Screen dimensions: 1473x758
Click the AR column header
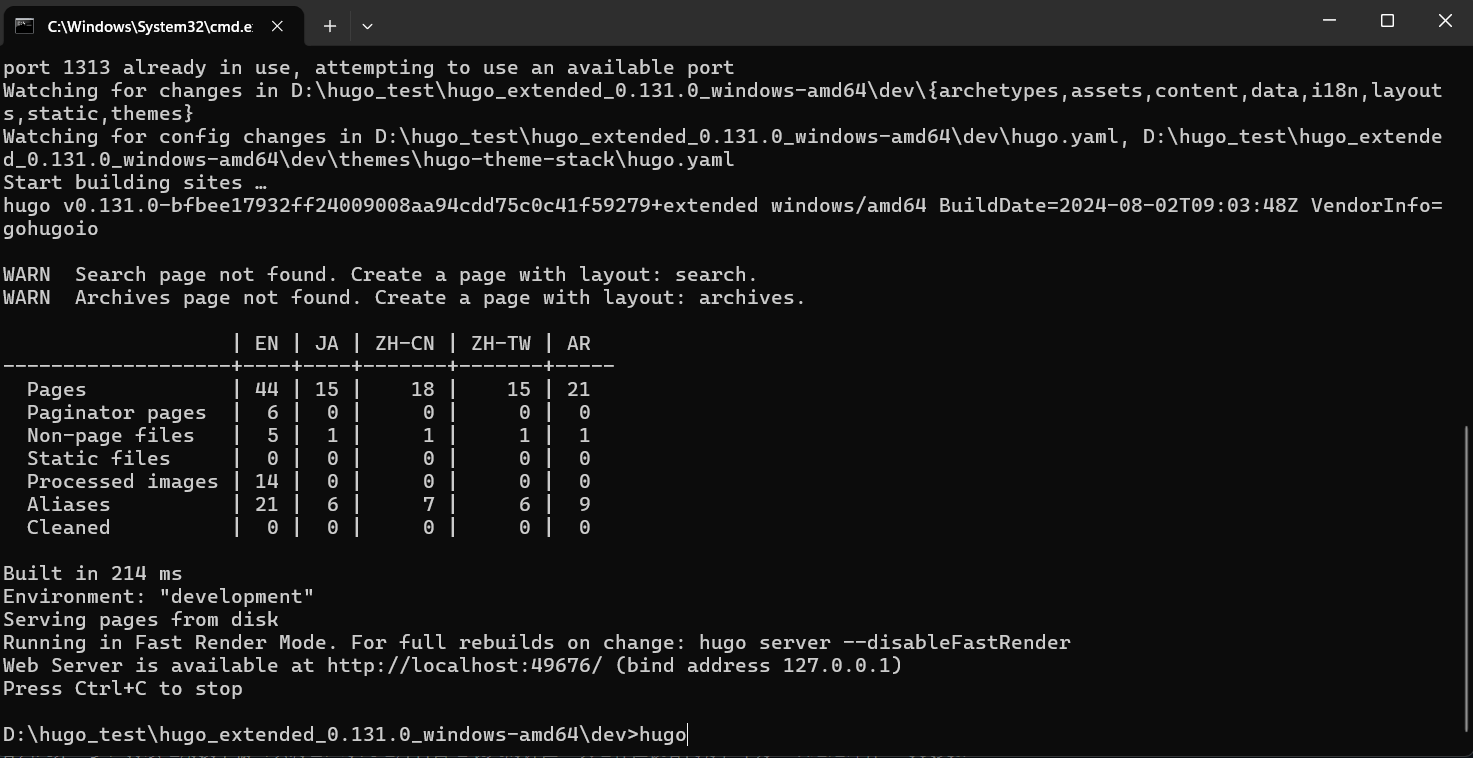[578, 344]
